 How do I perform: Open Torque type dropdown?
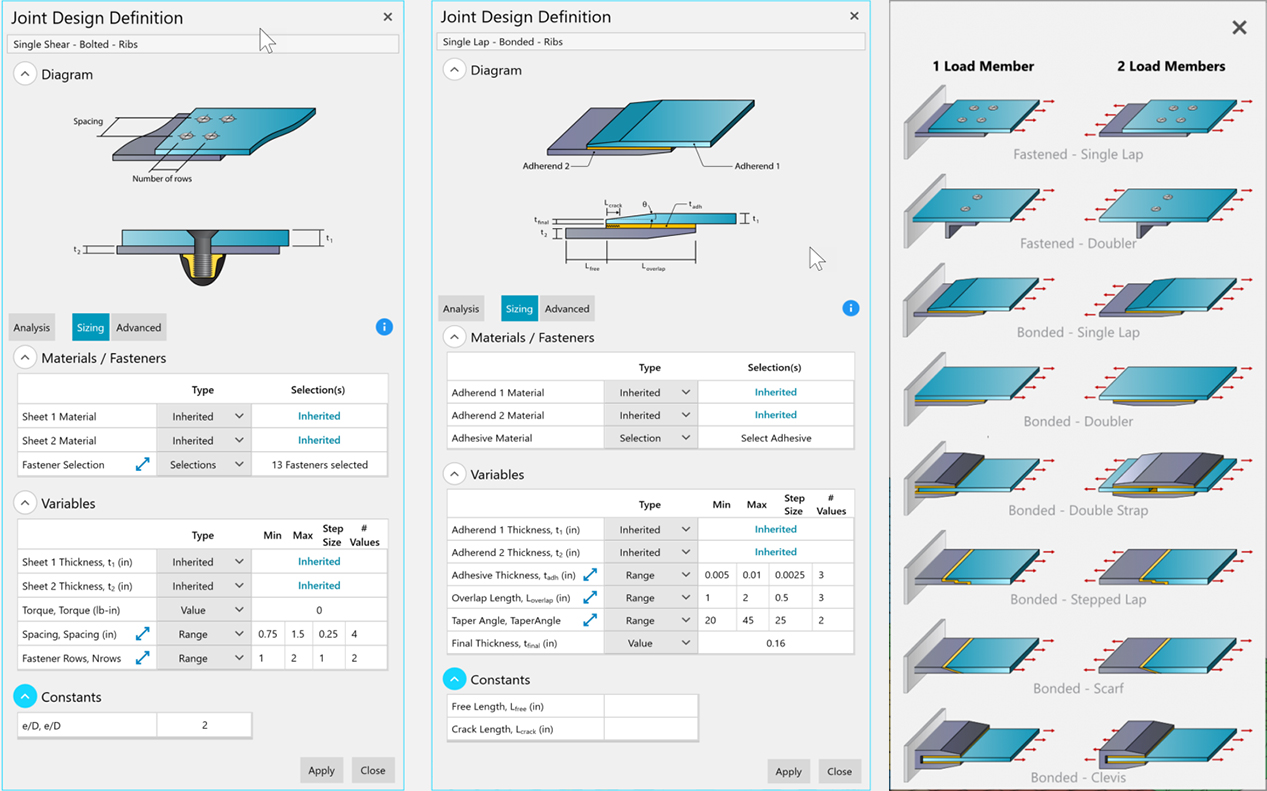point(204,610)
